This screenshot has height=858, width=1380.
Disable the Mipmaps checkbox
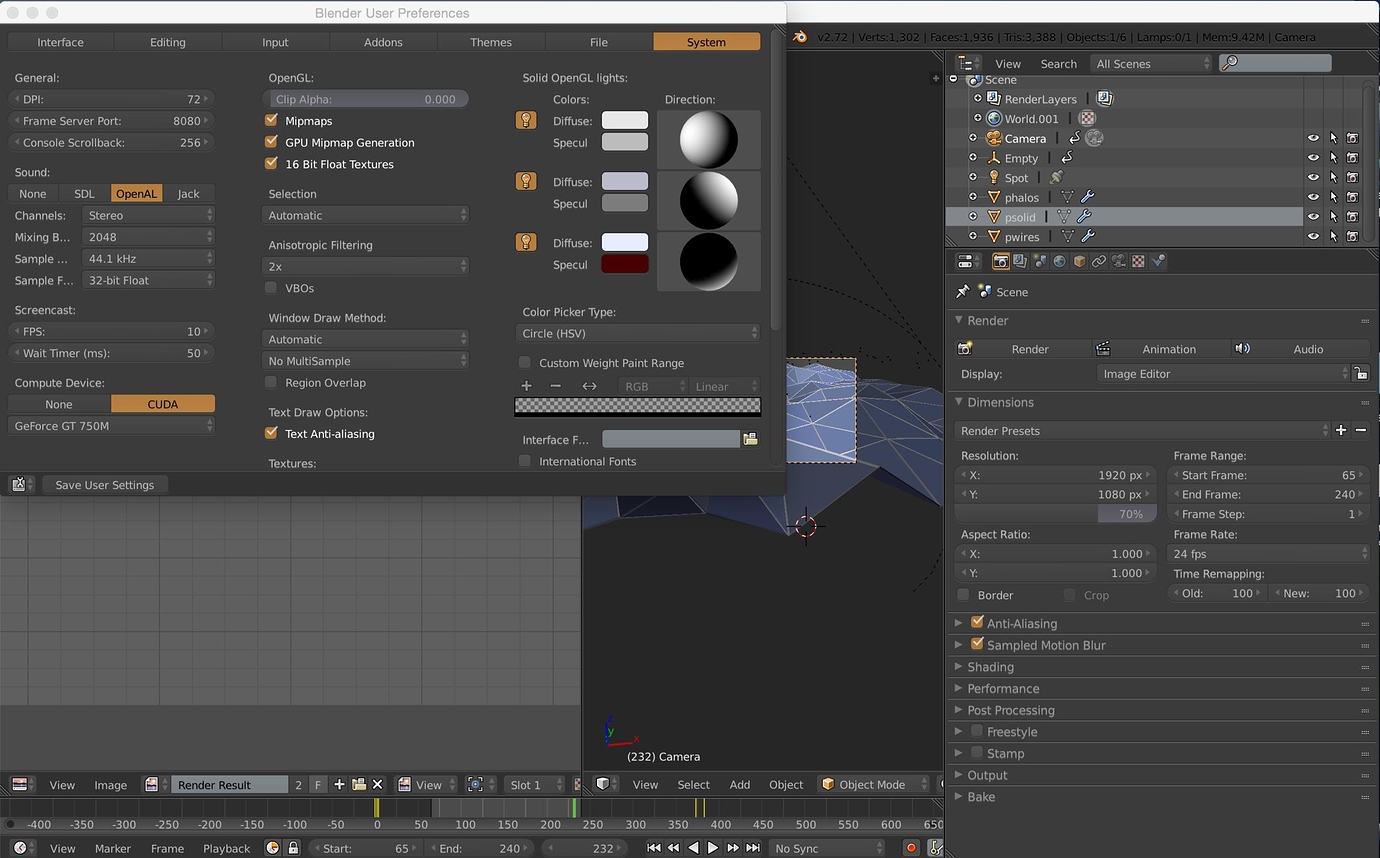(x=271, y=120)
